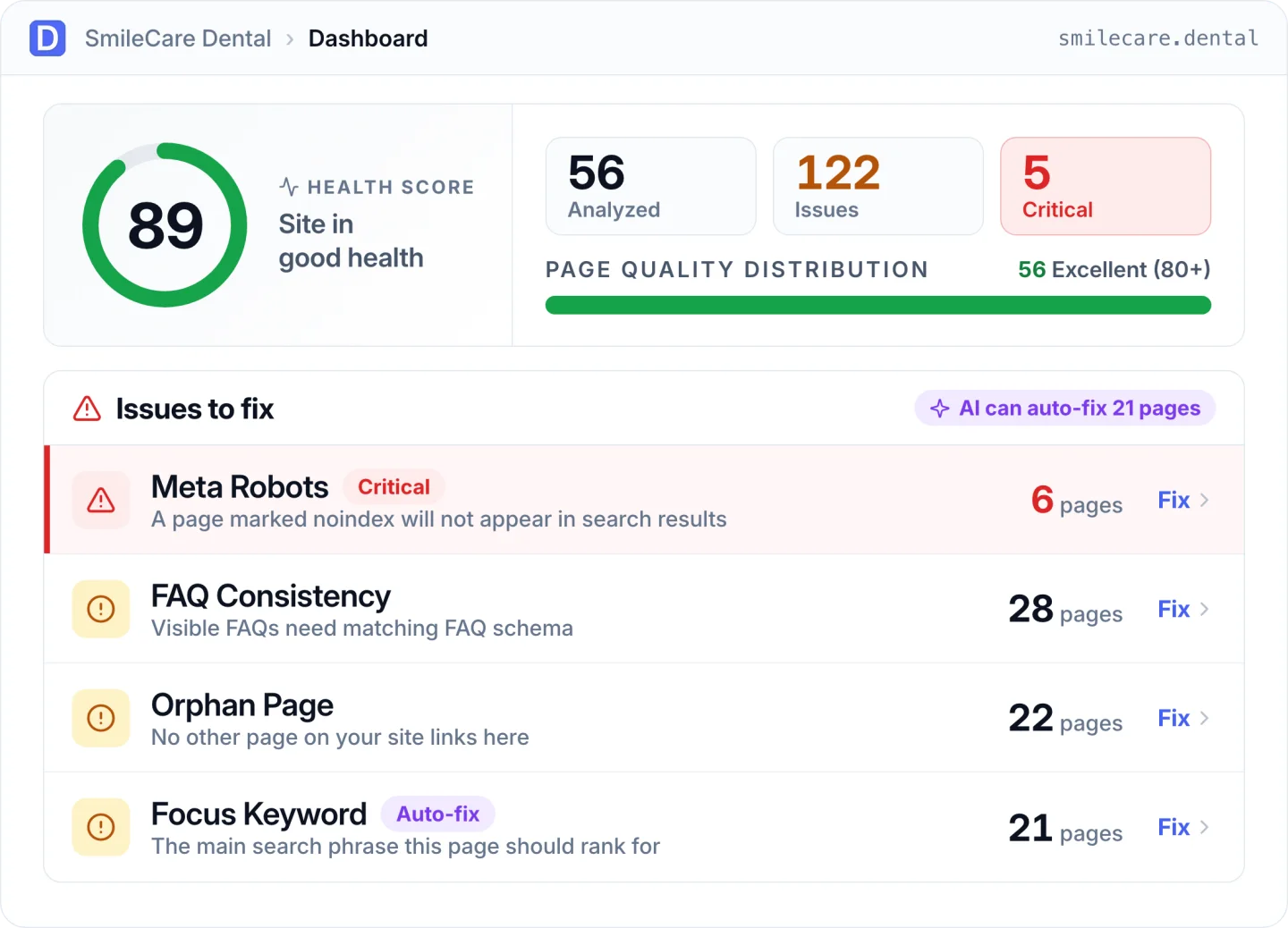Viewport: 1288px width, 928px height.
Task: Click the FAQ Consistency yellow alert icon
Action: (x=101, y=609)
